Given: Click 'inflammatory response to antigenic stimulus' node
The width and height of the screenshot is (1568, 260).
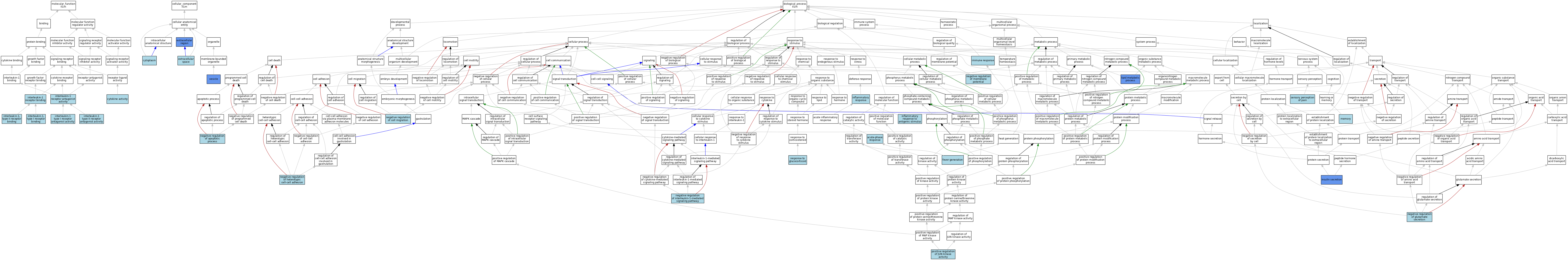Looking at the screenshot, I should click(910, 119).
